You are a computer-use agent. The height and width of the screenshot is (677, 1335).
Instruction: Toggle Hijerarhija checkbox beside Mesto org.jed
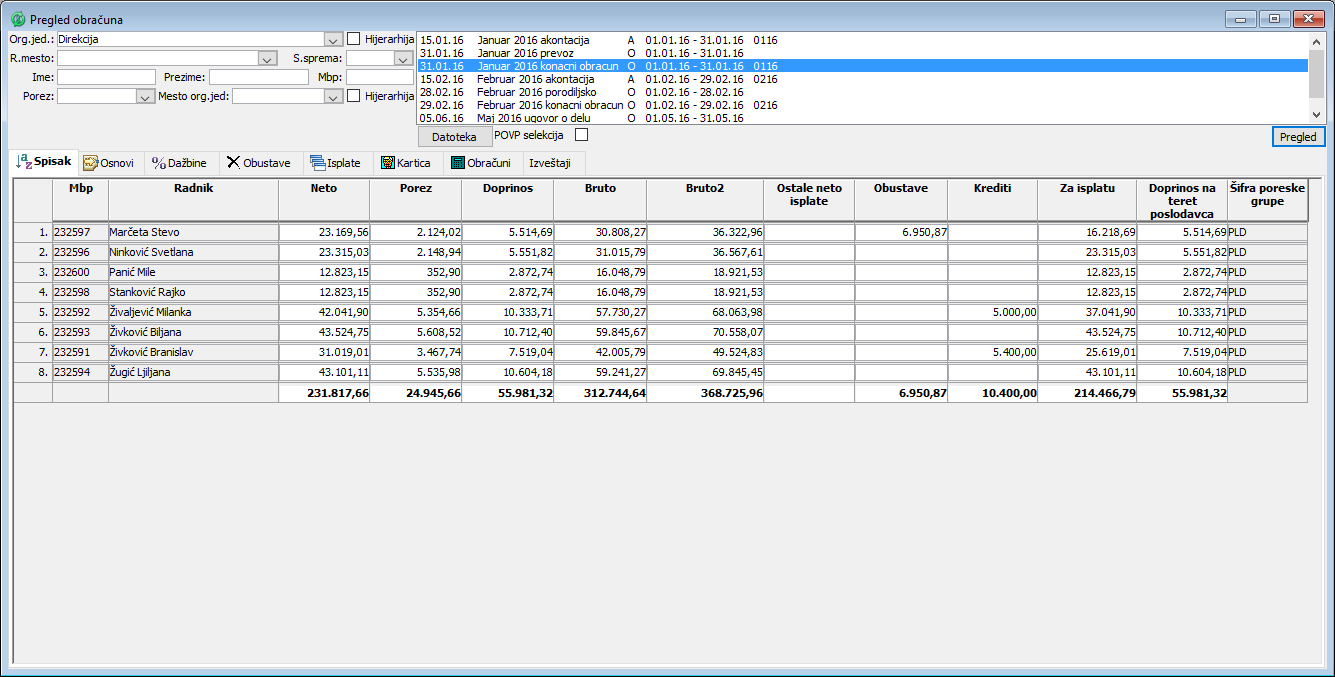tap(354, 96)
